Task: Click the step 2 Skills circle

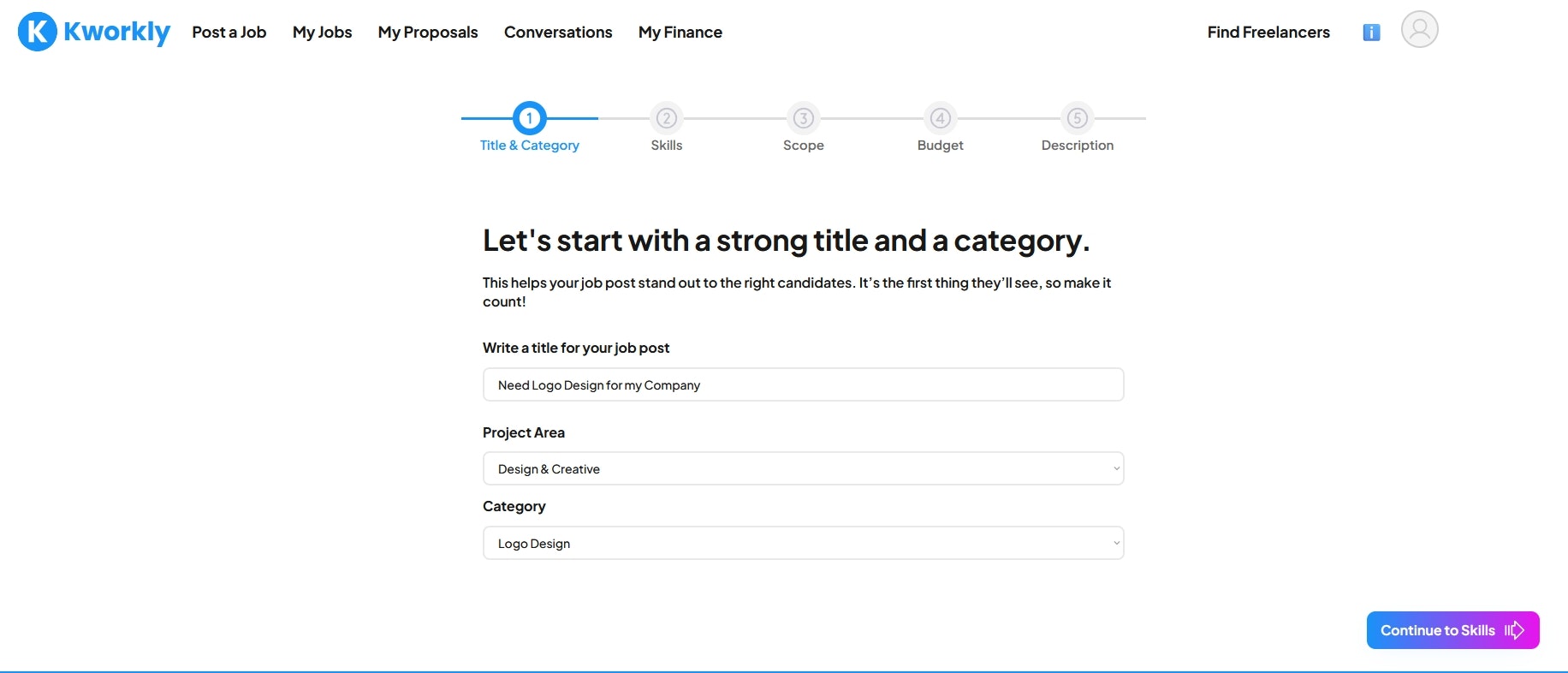Action: coord(666,118)
